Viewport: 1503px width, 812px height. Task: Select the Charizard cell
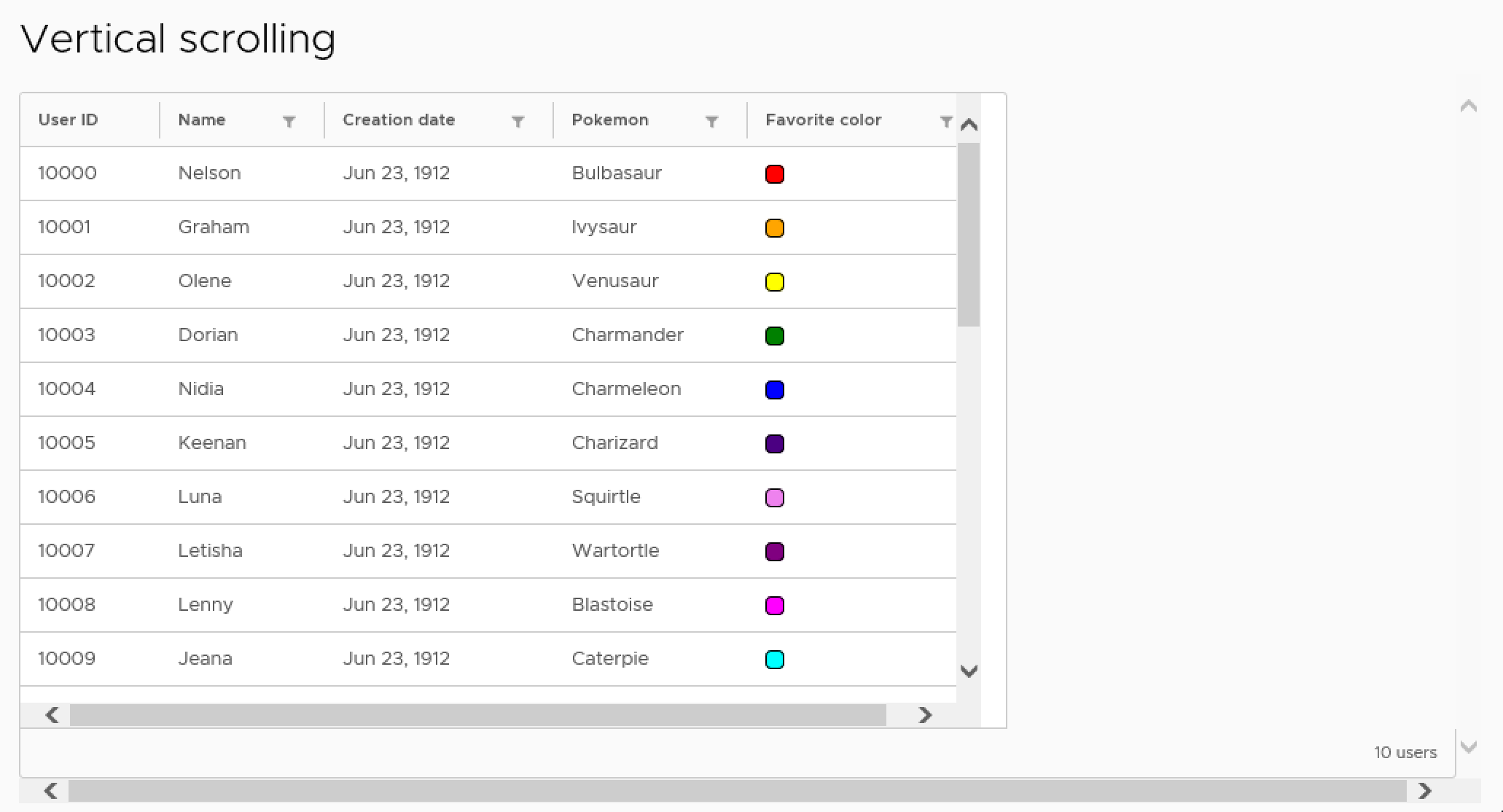[x=614, y=442]
